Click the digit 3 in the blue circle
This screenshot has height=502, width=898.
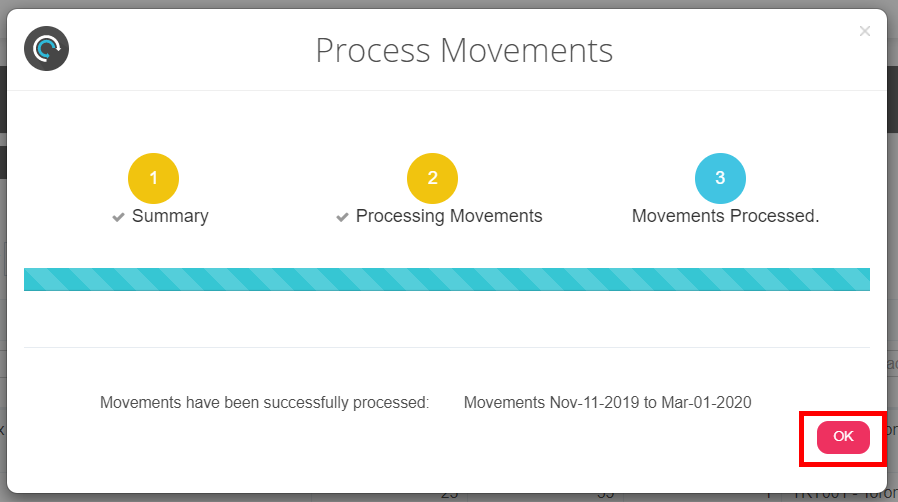pos(720,179)
